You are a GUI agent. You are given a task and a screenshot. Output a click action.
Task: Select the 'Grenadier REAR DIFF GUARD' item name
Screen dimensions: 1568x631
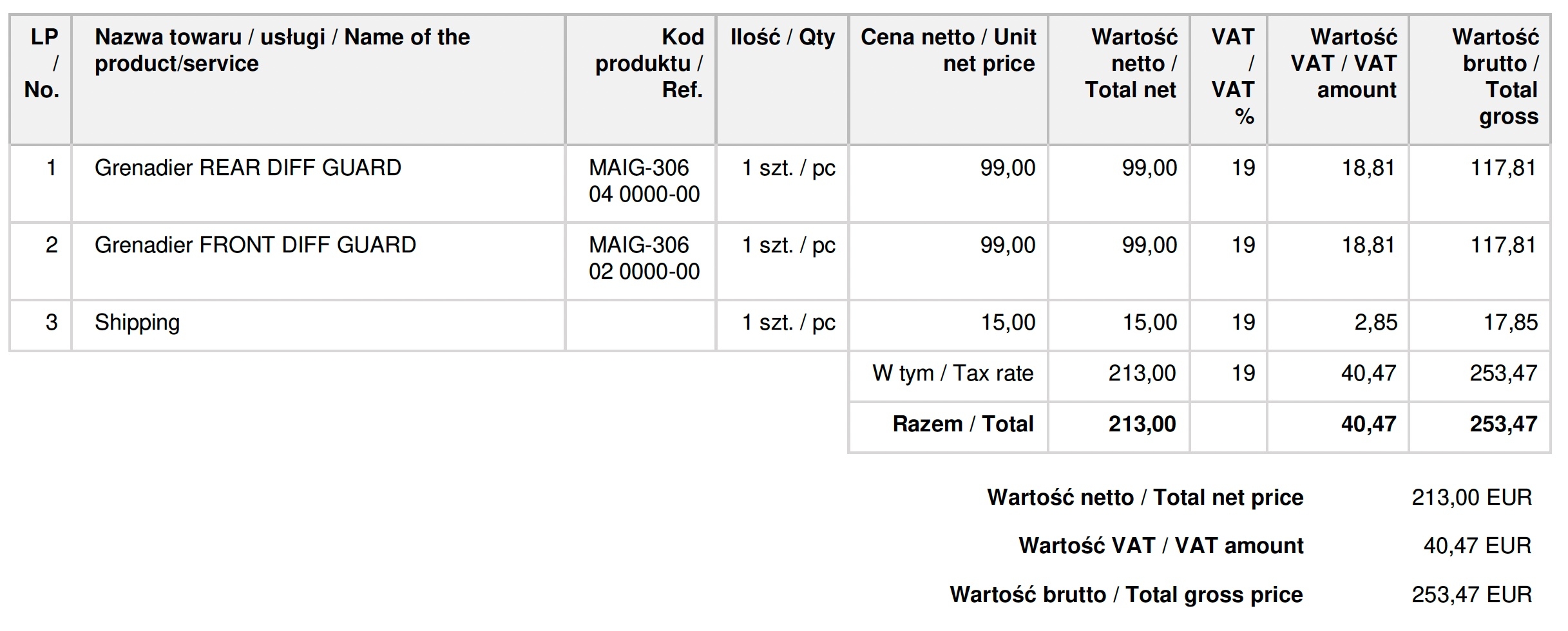[x=248, y=168]
